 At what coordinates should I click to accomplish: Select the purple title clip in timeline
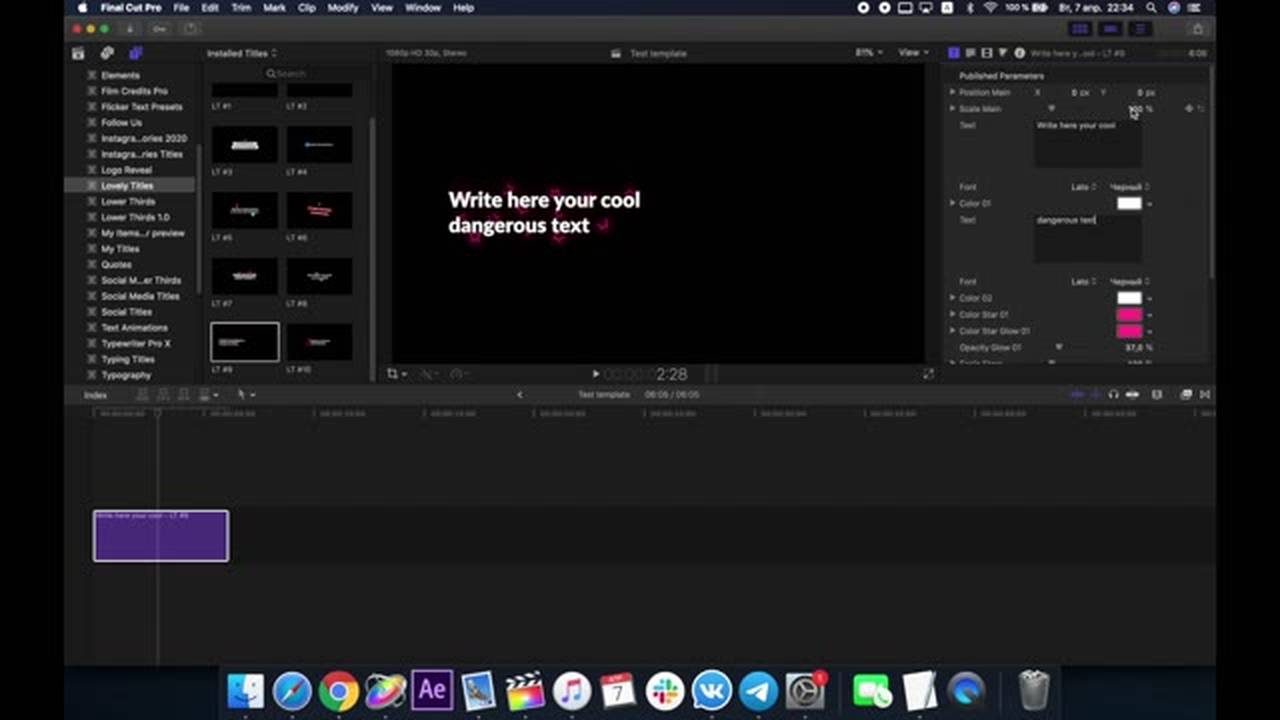pyautogui.click(x=161, y=536)
